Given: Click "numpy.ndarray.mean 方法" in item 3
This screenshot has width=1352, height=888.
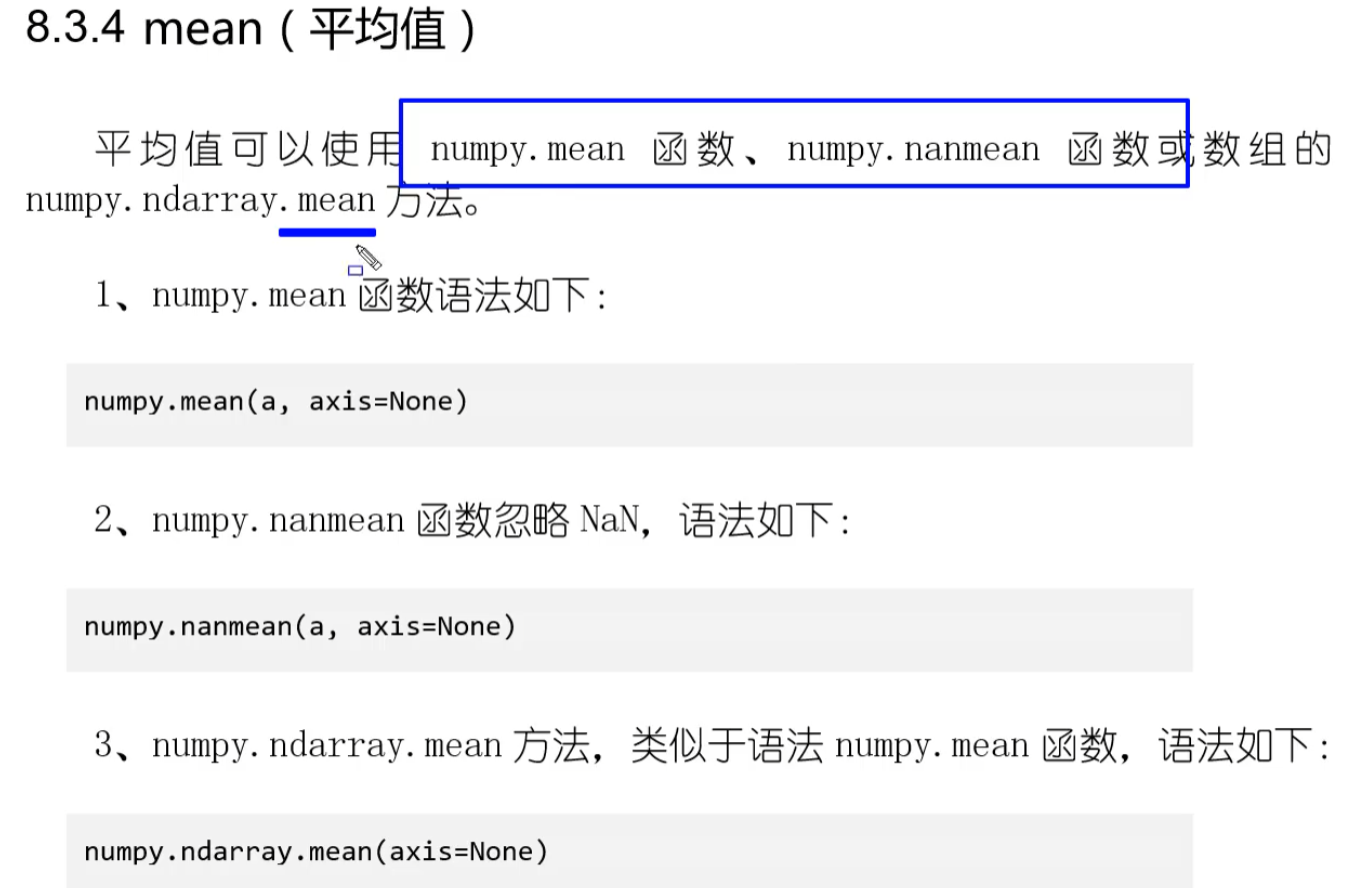Looking at the screenshot, I should [370, 746].
